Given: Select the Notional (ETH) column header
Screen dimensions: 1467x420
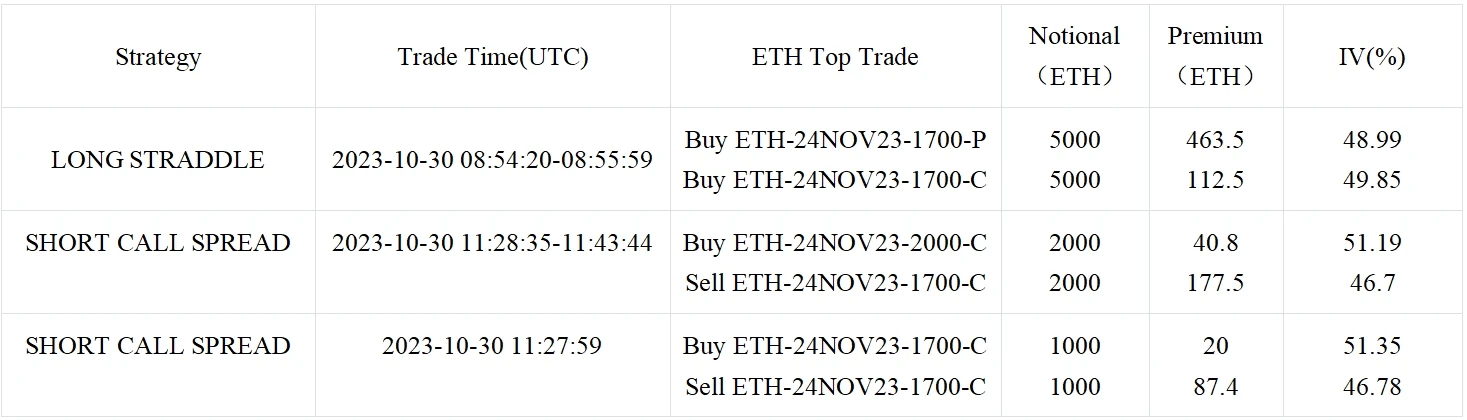Looking at the screenshot, I should point(1074,56).
